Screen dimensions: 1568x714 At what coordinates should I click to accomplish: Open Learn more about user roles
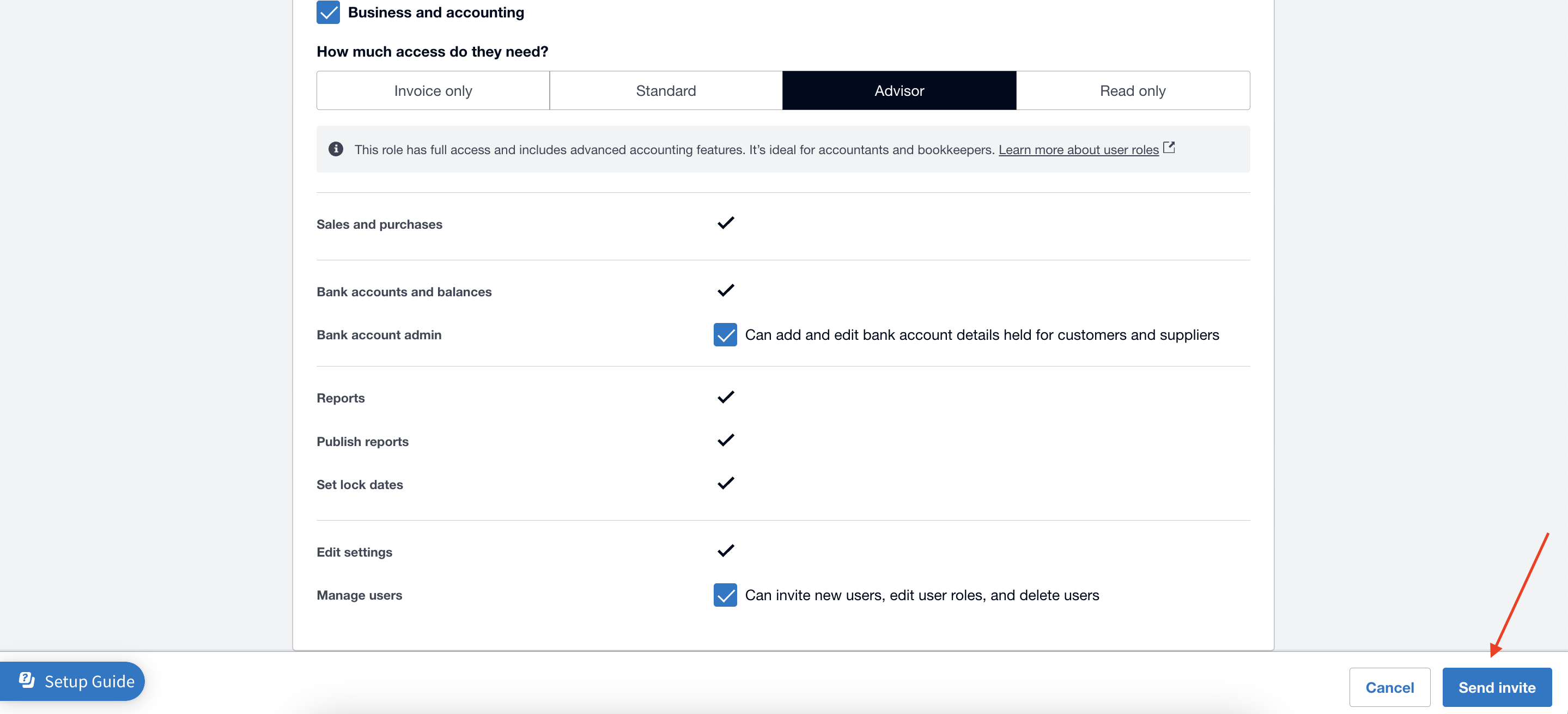coord(1079,149)
